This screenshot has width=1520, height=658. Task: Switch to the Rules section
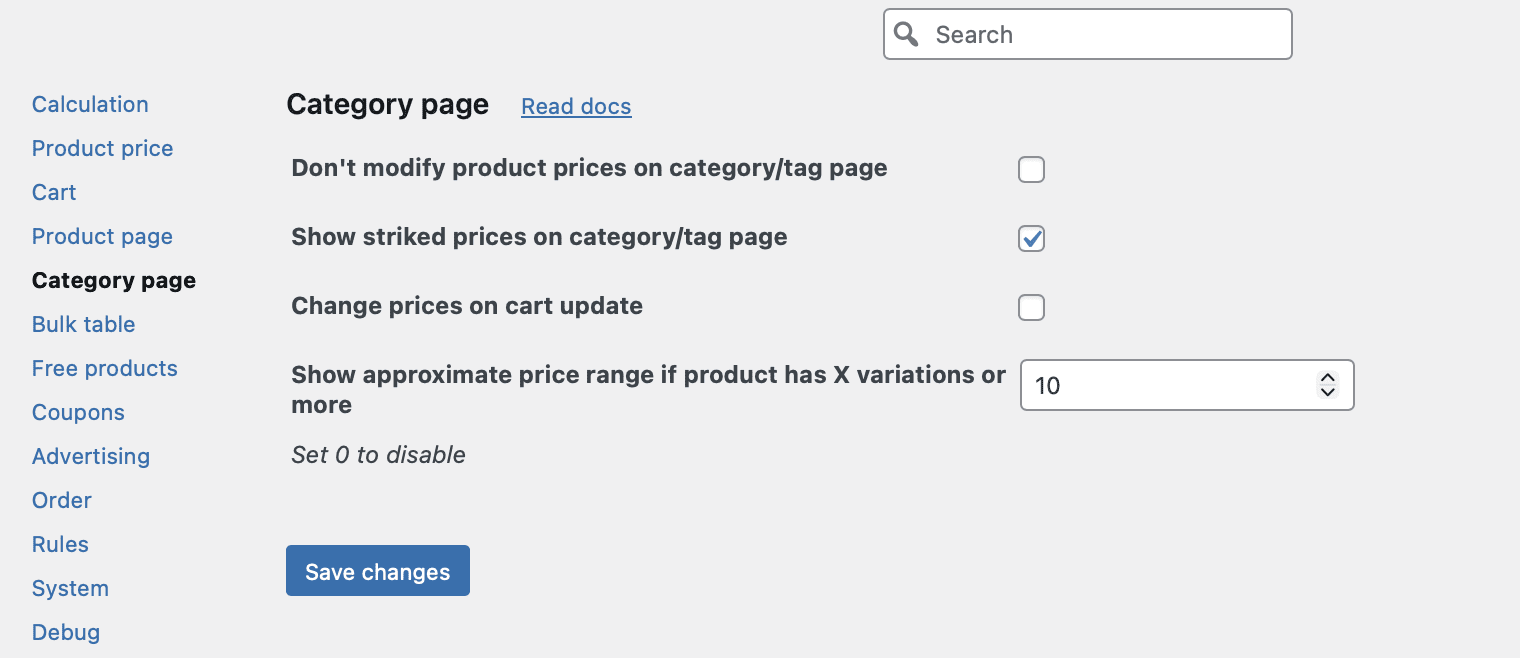[60, 544]
